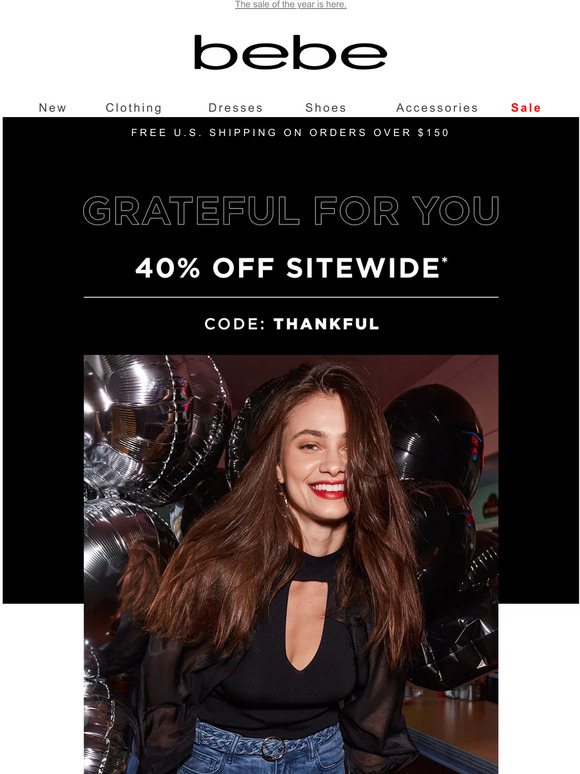Open the Clothing navigation link
This screenshot has width=580, height=774.
134,108
